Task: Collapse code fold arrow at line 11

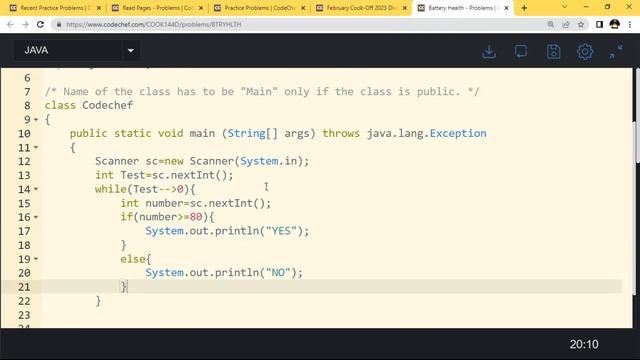Action: coord(36,147)
